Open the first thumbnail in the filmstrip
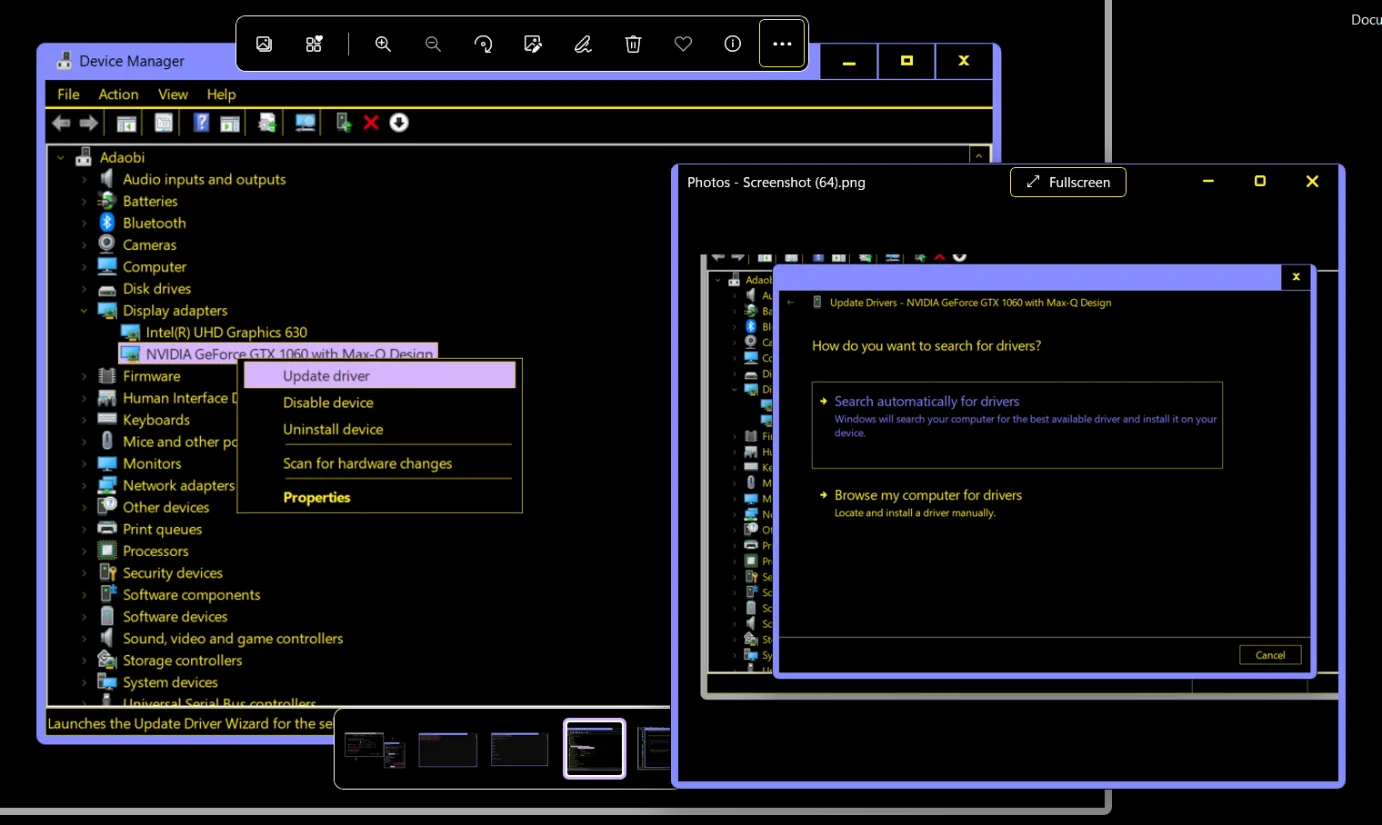Viewport: 1382px width, 825px height. (x=374, y=749)
